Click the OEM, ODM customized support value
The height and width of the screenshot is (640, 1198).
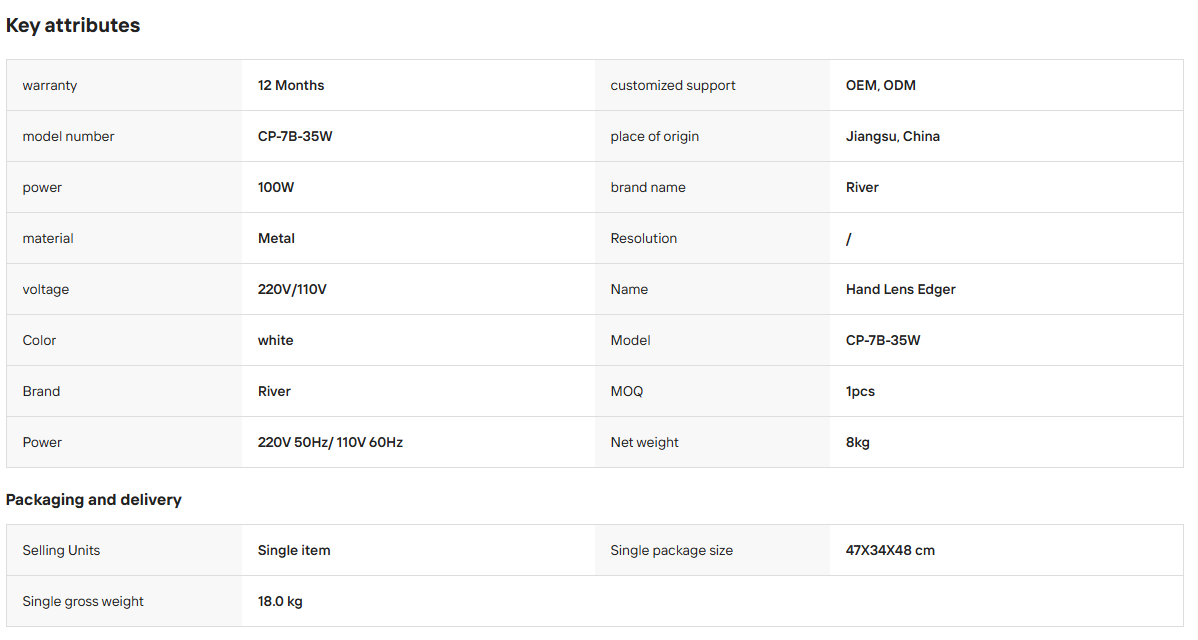pyautogui.click(x=880, y=86)
